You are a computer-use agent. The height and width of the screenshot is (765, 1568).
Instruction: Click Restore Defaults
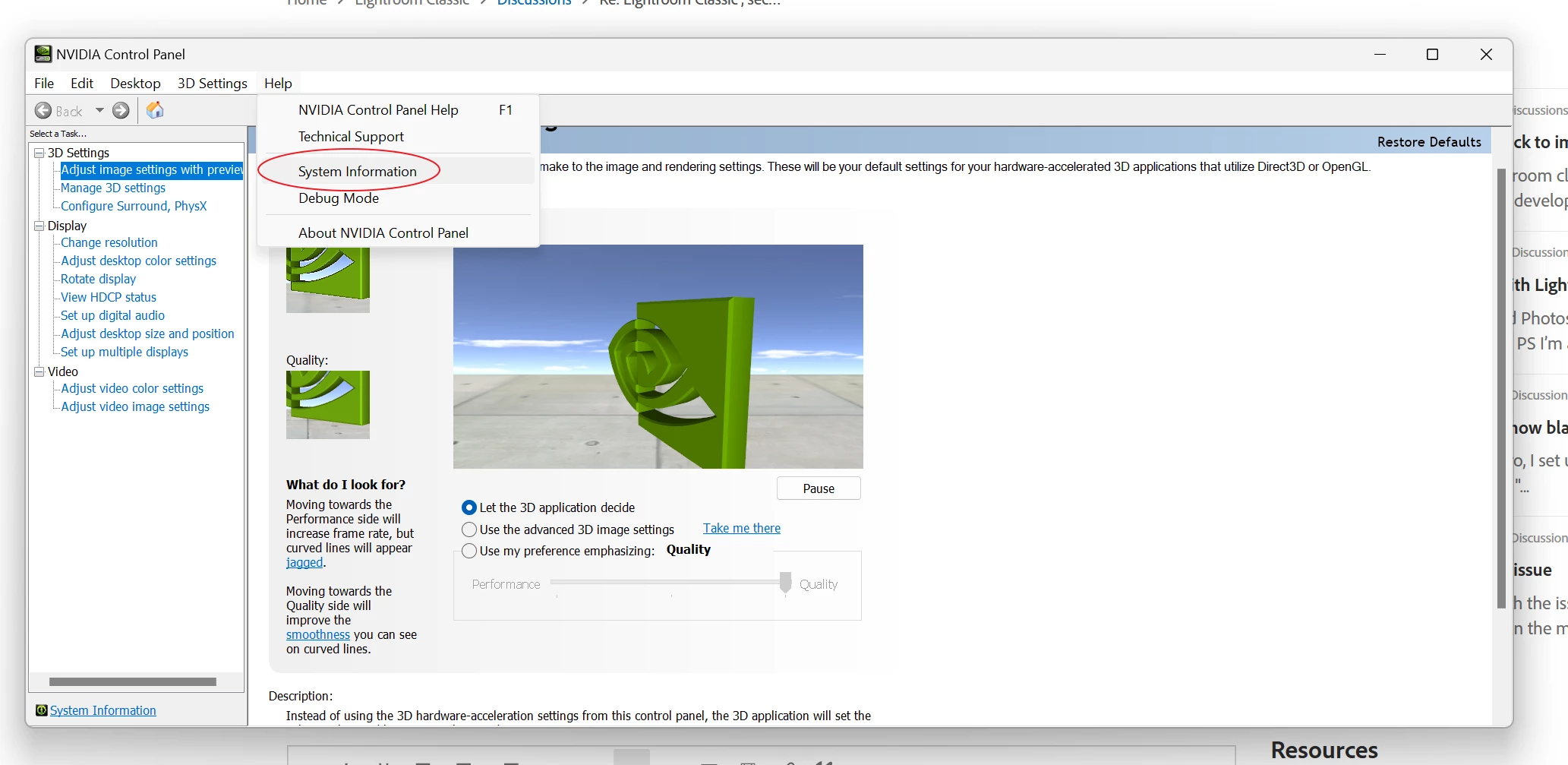click(x=1429, y=142)
